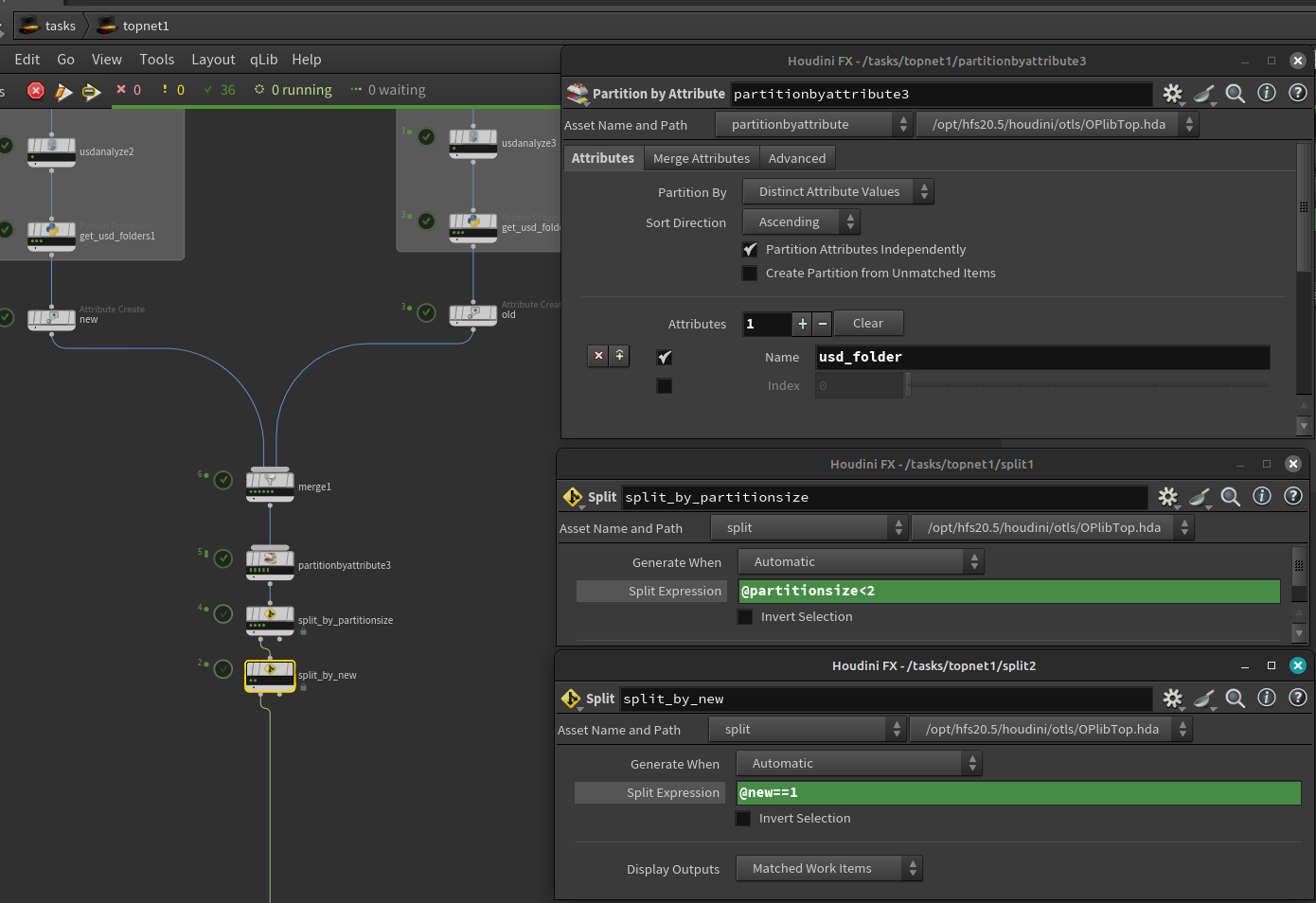
Task: Click the Index slider track
Action: click(x=1089, y=385)
